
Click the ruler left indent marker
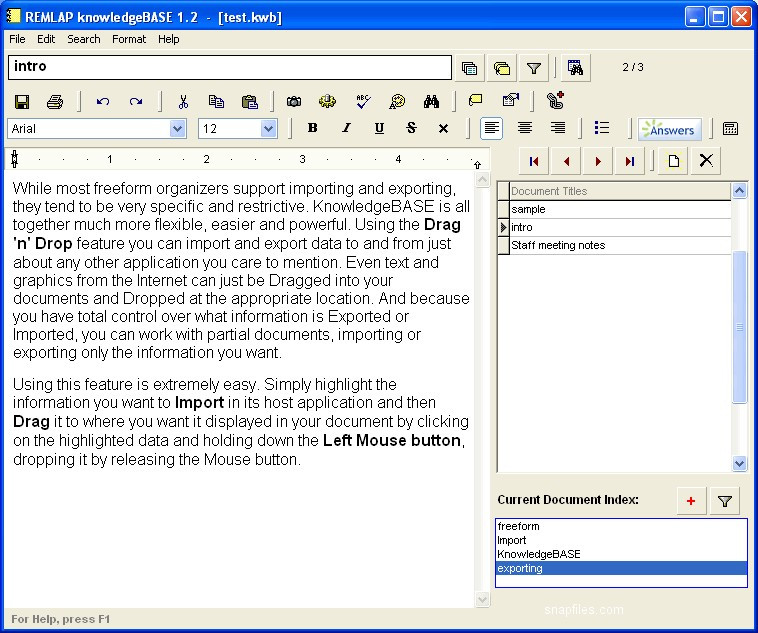pos(15,159)
